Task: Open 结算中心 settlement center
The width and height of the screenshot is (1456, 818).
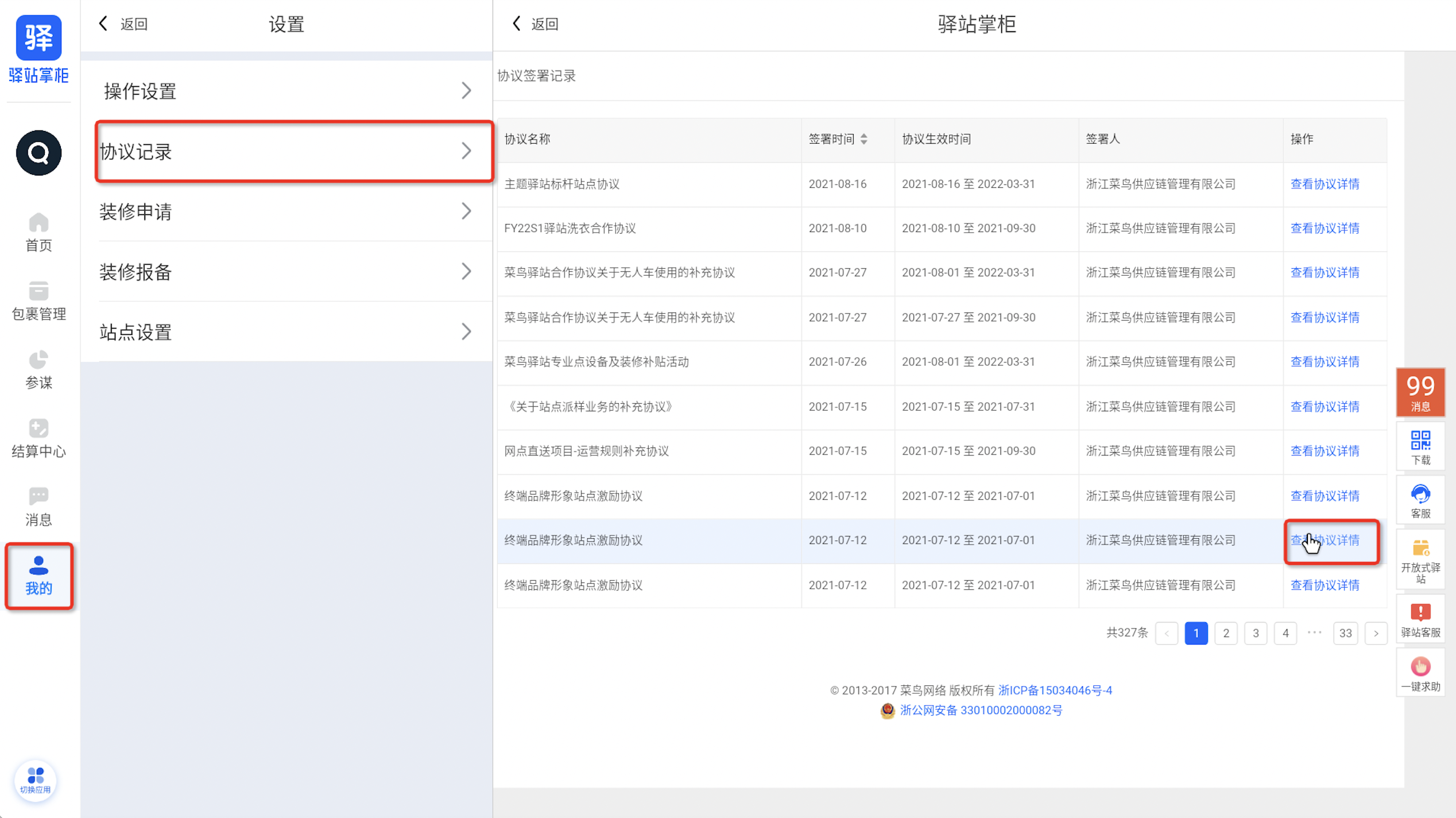Action: pos(38,438)
